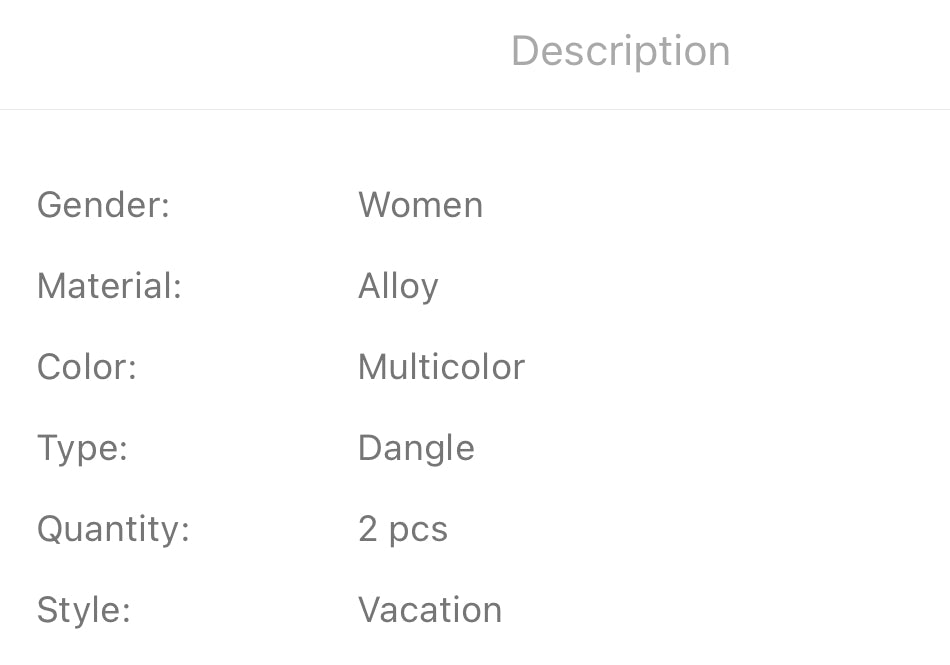This screenshot has width=950, height=665.
Task: Click the Quantity label
Action: pyautogui.click(x=112, y=529)
